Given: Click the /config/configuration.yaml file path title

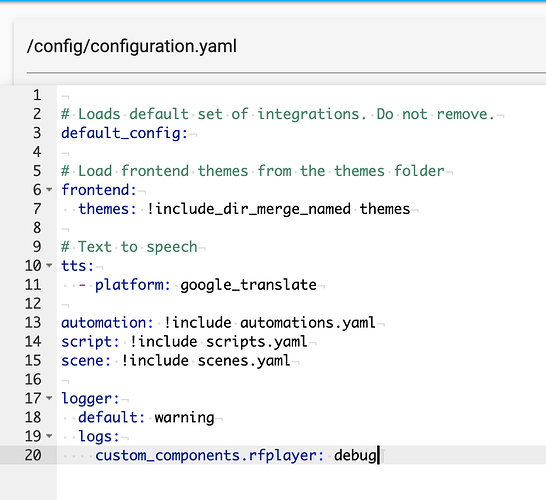Looking at the screenshot, I should click(x=132, y=46).
